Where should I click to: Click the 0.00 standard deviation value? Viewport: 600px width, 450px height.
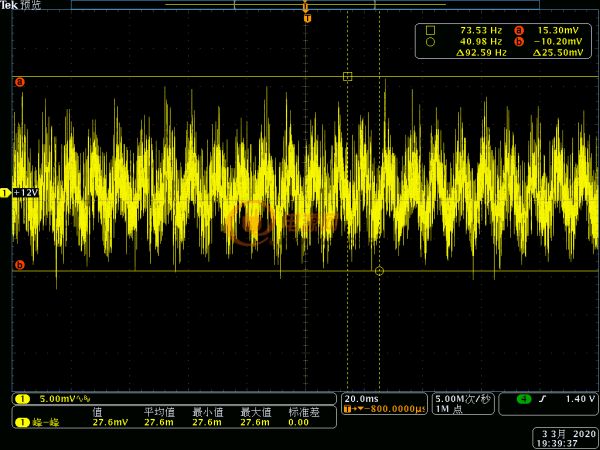click(298, 422)
